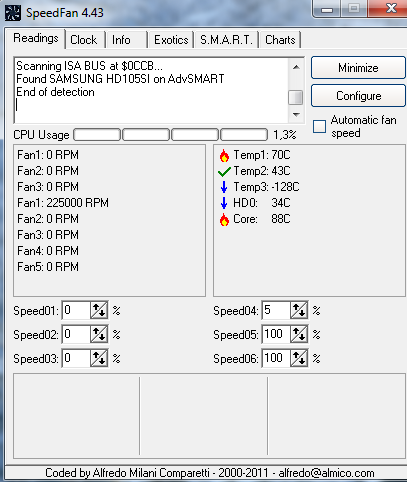This screenshot has height=482, width=407.
Task: Click the Speed05 input field showing 100
Action: [x=276, y=334]
